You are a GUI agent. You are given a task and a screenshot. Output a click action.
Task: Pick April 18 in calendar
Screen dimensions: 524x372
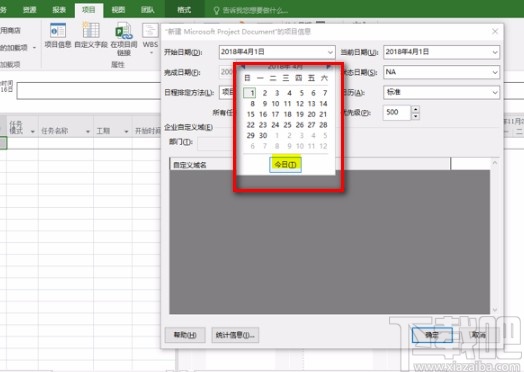click(287, 114)
